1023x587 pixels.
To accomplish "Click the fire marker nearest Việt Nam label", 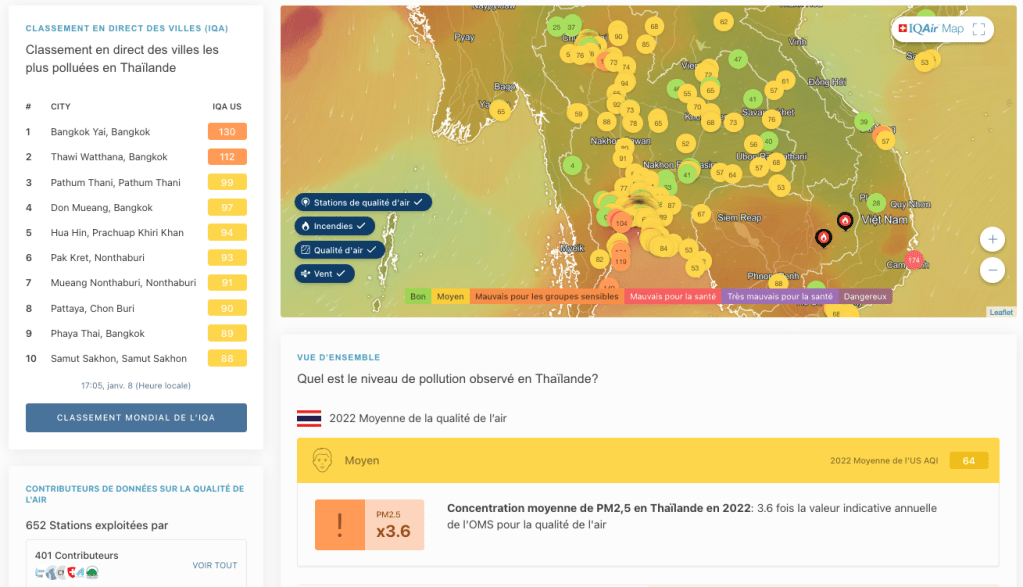I will [x=844, y=221].
